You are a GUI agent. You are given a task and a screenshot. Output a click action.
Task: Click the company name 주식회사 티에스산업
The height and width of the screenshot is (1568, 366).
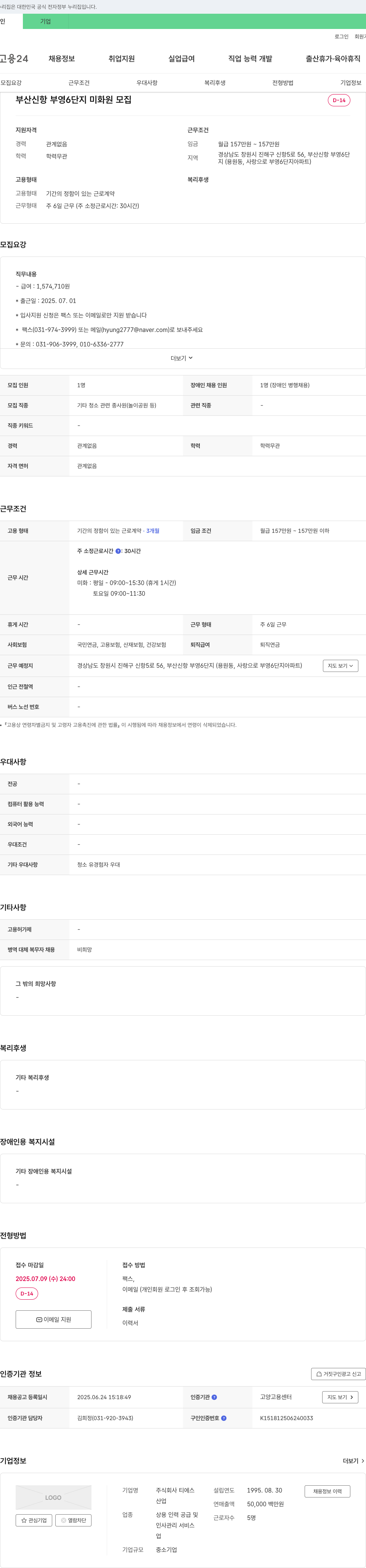175,1496
